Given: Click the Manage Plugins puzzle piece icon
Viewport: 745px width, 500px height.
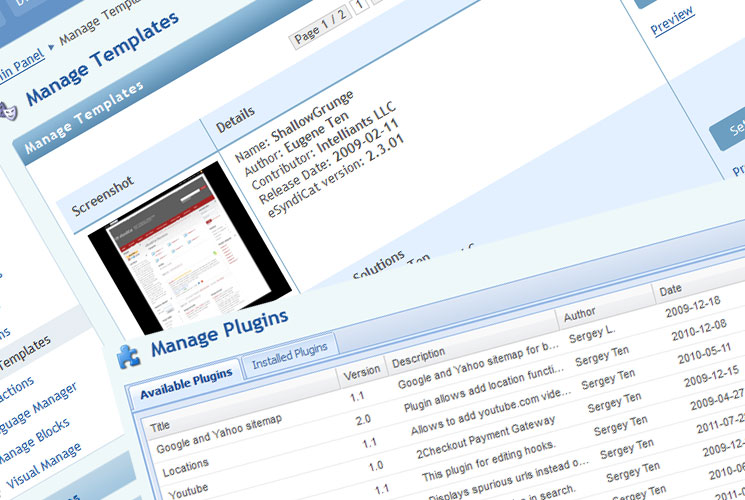Looking at the screenshot, I should point(129,356).
